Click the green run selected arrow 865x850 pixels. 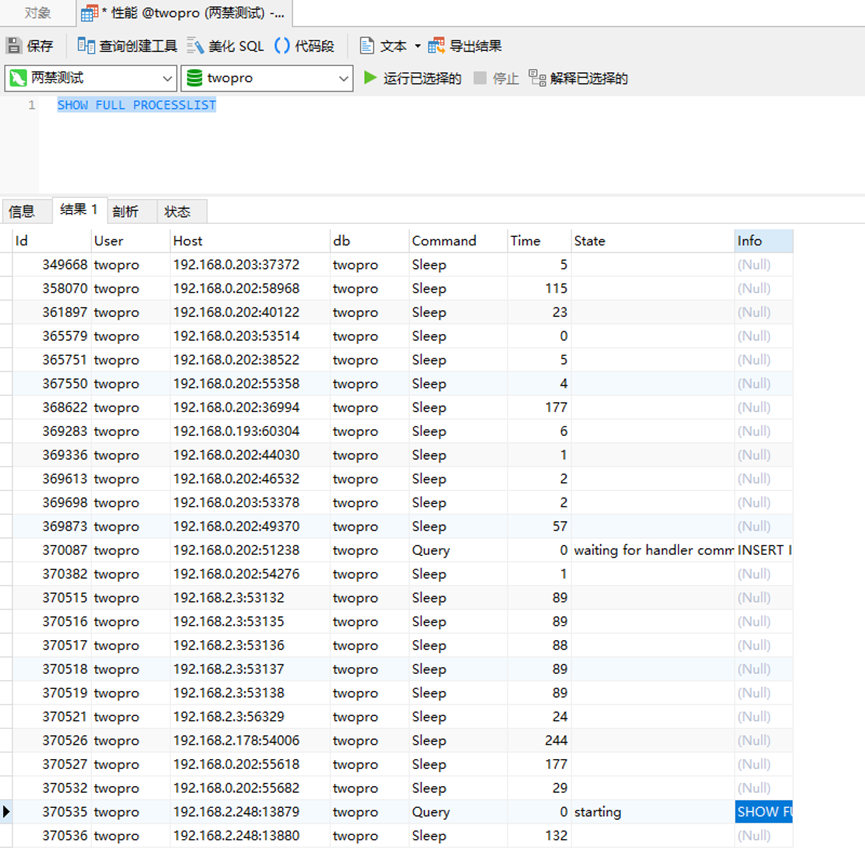tap(370, 78)
